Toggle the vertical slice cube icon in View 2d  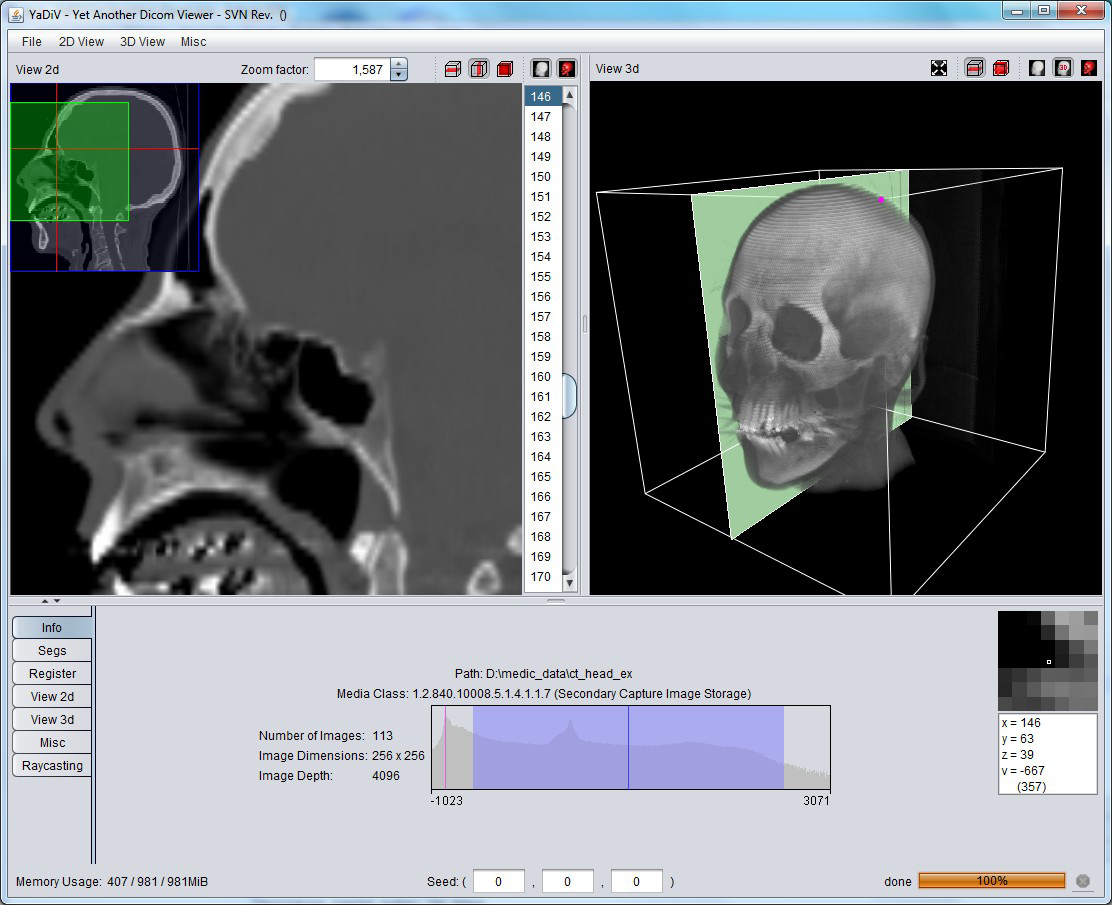coord(478,69)
